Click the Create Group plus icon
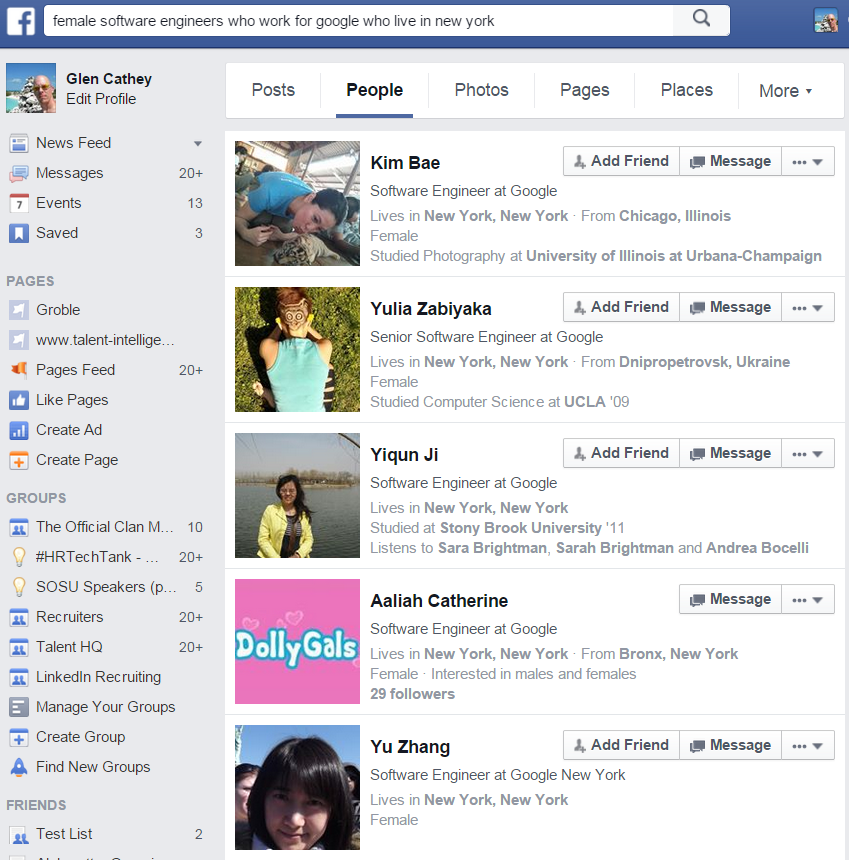 point(19,738)
